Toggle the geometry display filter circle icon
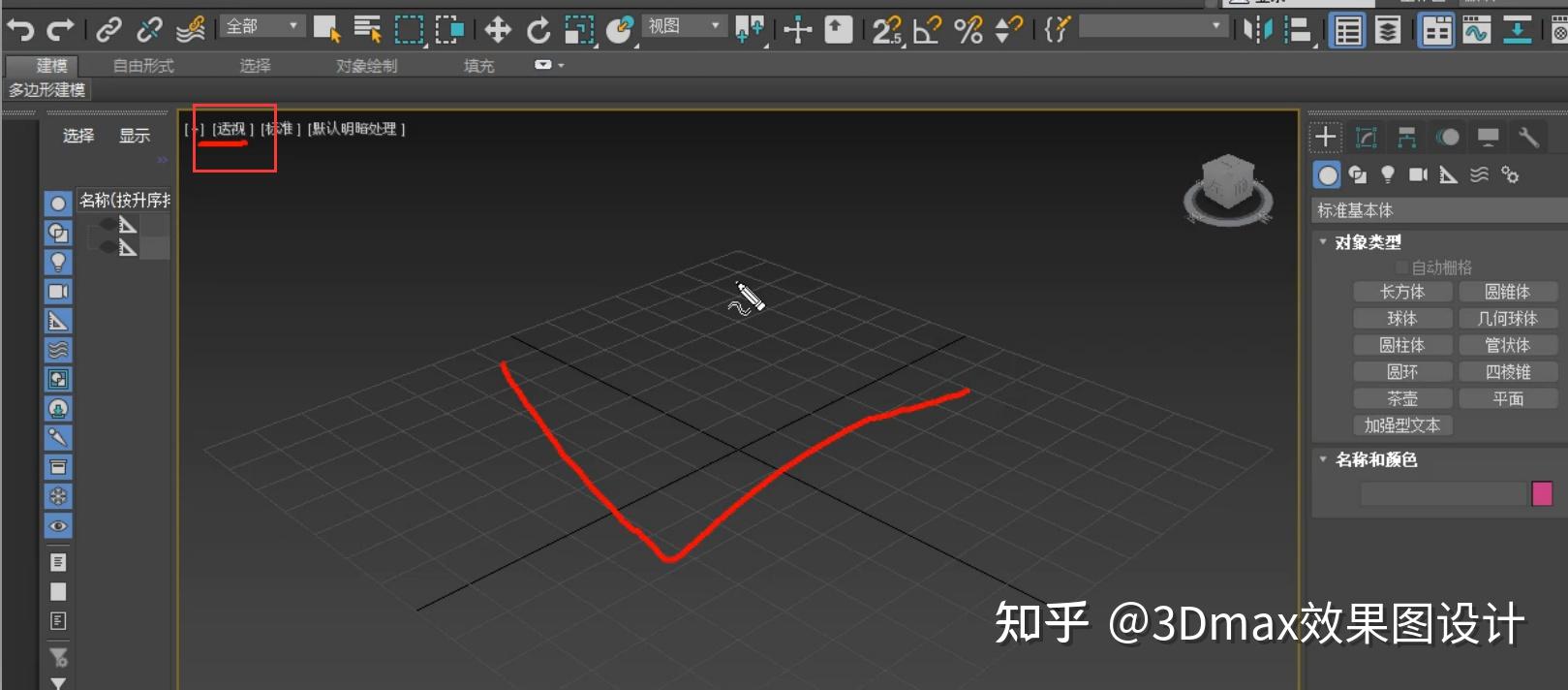 point(58,204)
